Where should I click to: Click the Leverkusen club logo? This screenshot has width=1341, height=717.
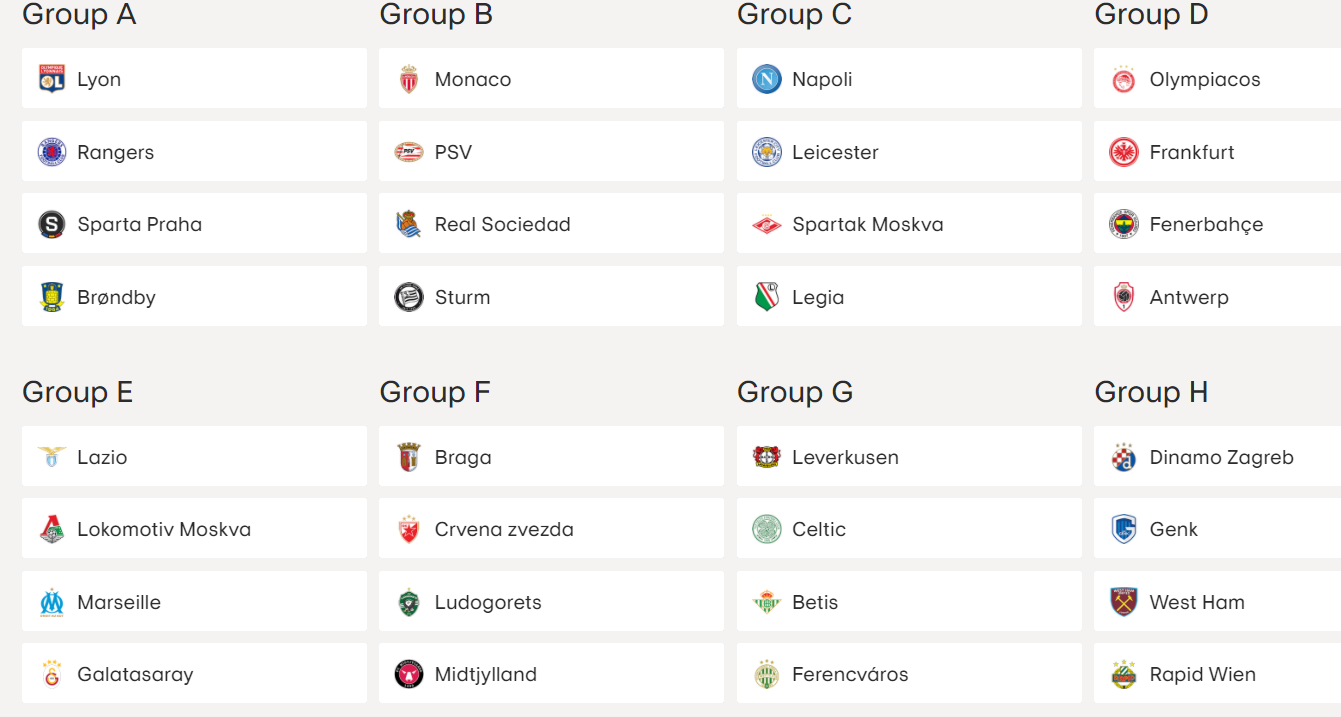point(767,457)
